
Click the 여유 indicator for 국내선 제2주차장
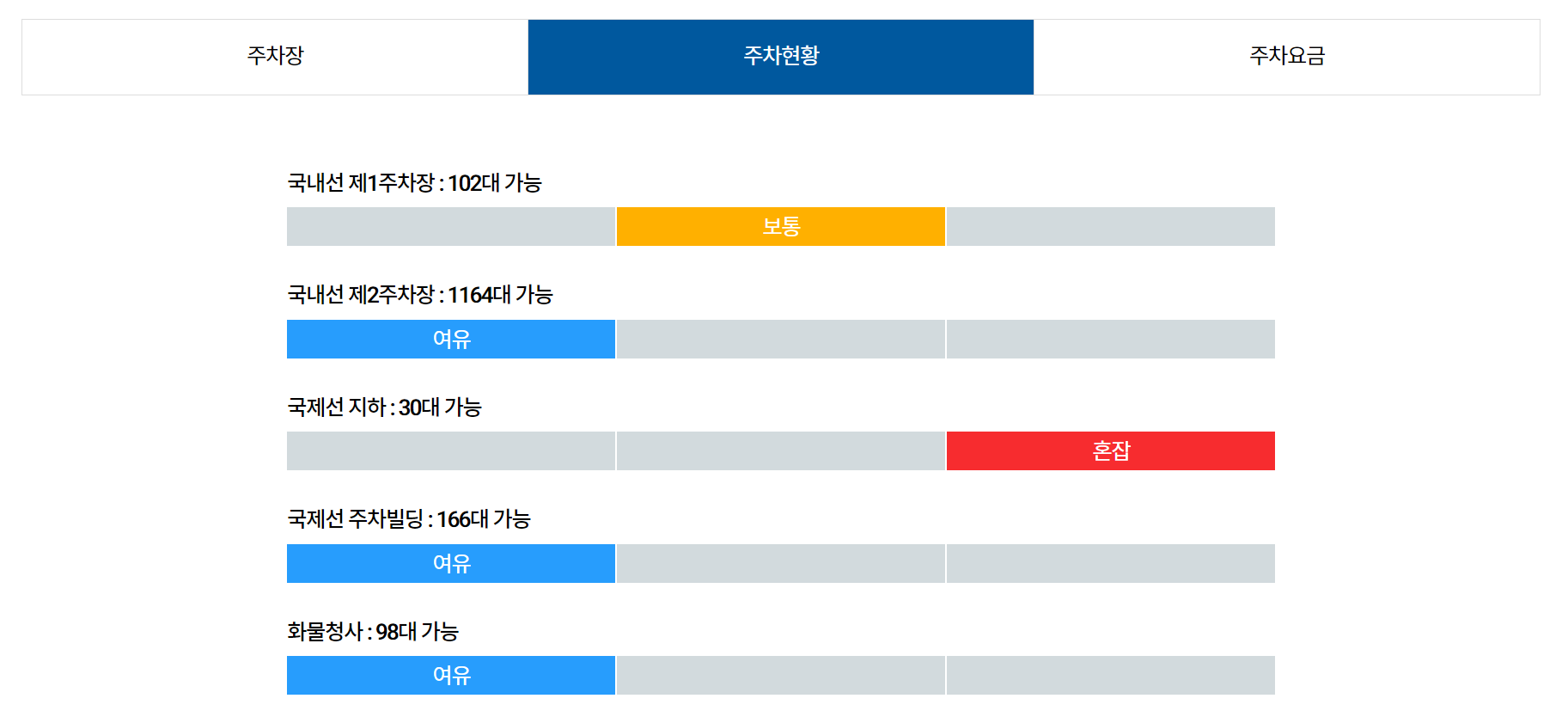coord(450,339)
